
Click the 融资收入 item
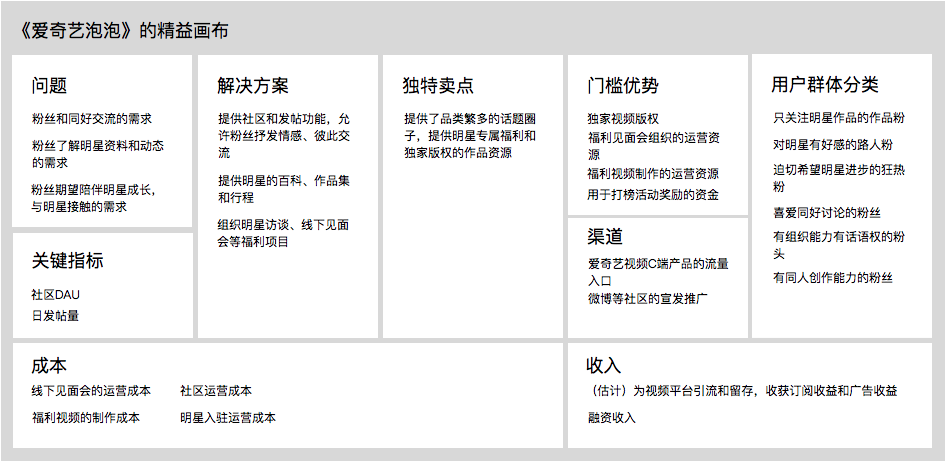click(611, 418)
